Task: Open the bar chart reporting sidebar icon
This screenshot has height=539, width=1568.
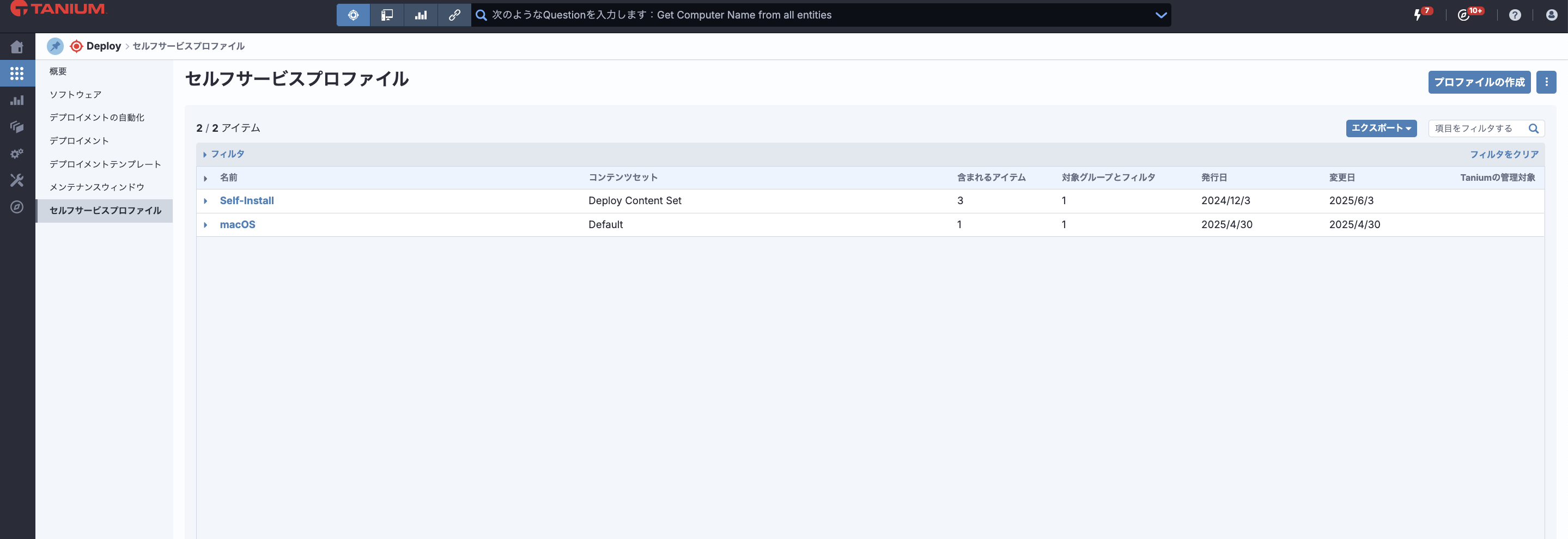Action: (x=17, y=100)
